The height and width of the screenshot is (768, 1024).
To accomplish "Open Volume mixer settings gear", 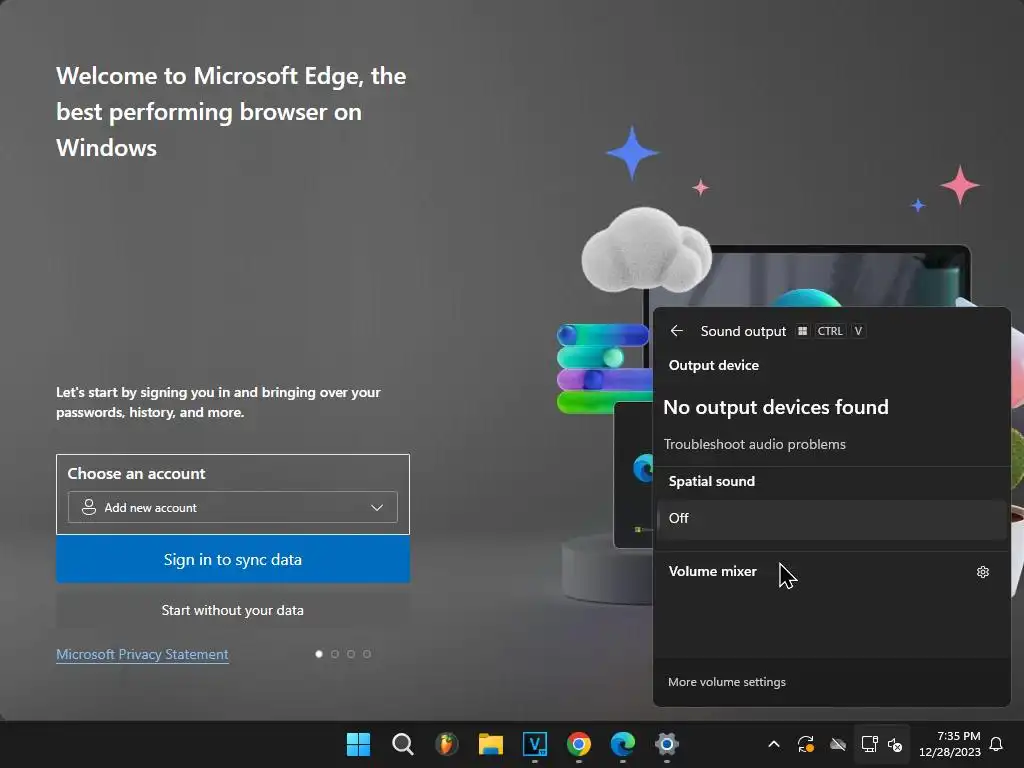I will pyautogui.click(x=982, y=572).
